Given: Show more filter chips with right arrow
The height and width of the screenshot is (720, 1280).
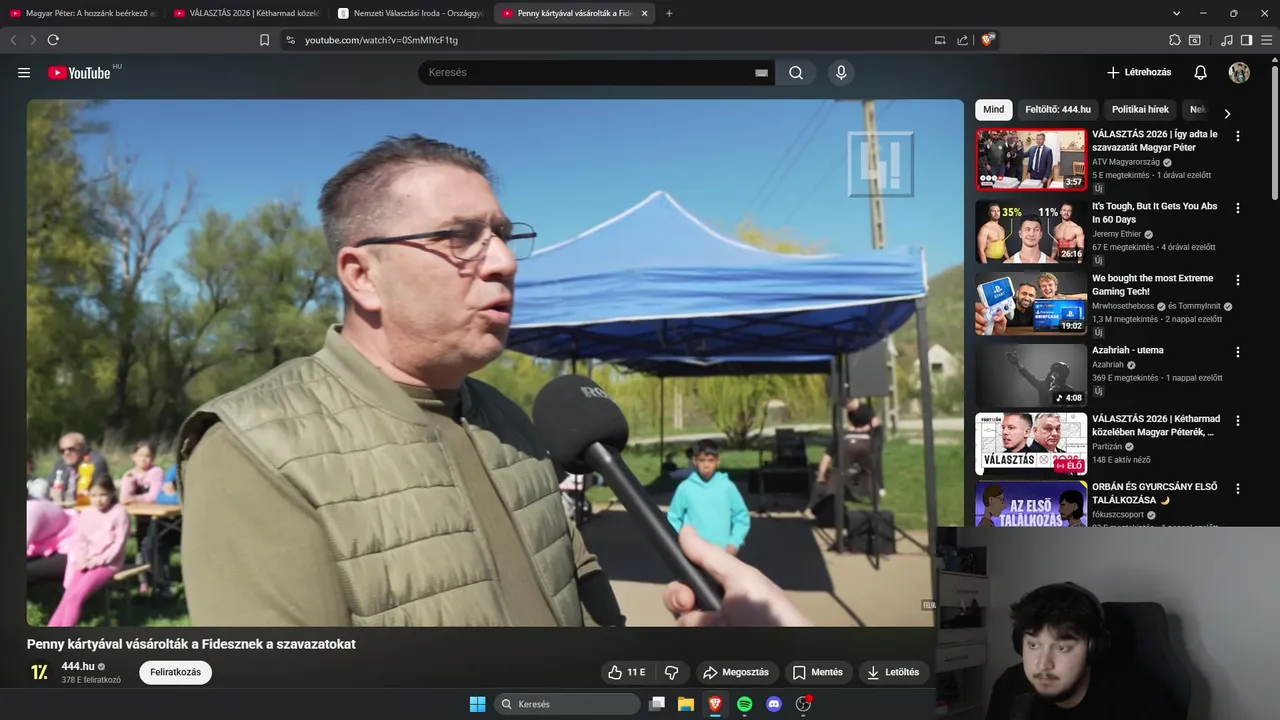Looking at the screenshot, I should (1227, 113).
